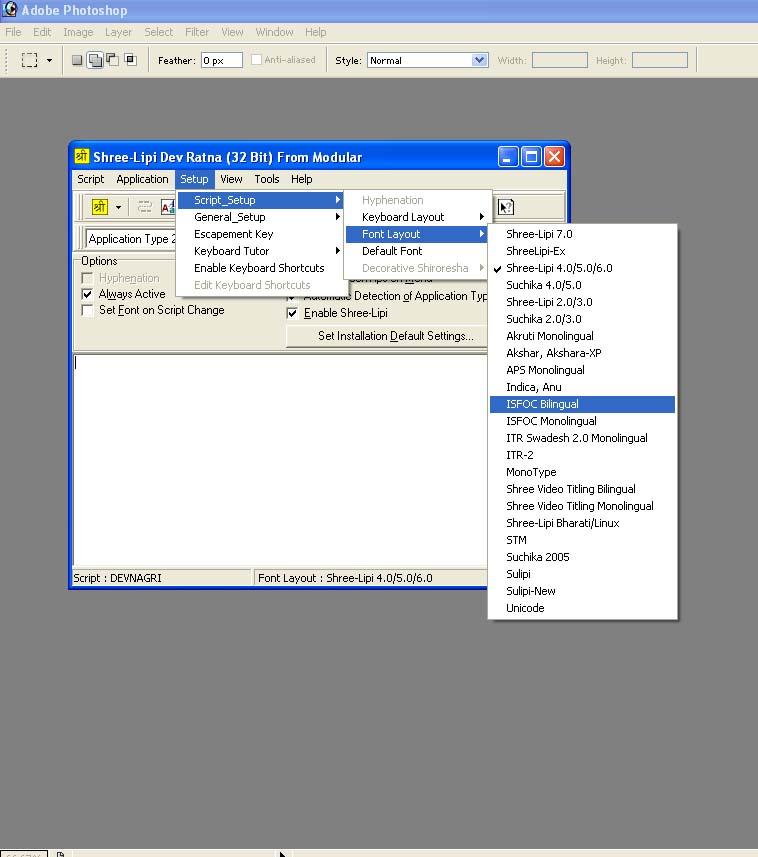Click the context help pointer icon
The width and height of the screenshot is (758, 857).
(x=506, y=207)
